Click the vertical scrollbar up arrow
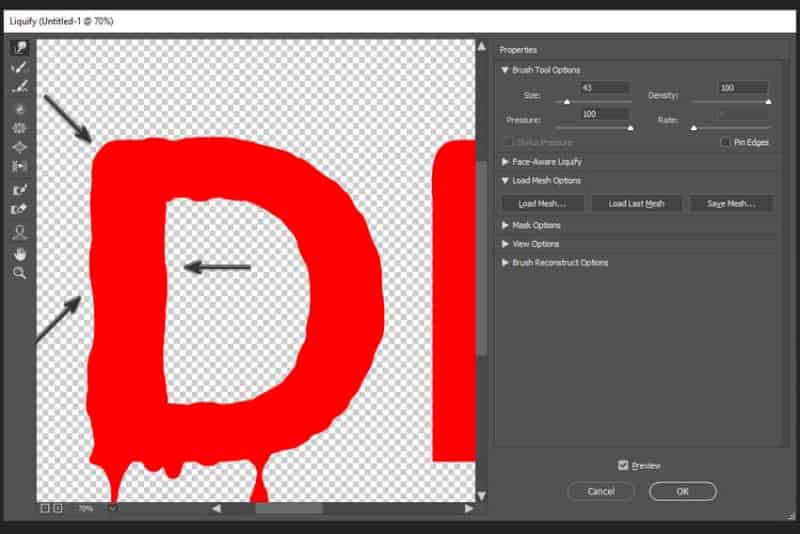Viewport: 800px width, 534px height. tap(482, 46)
